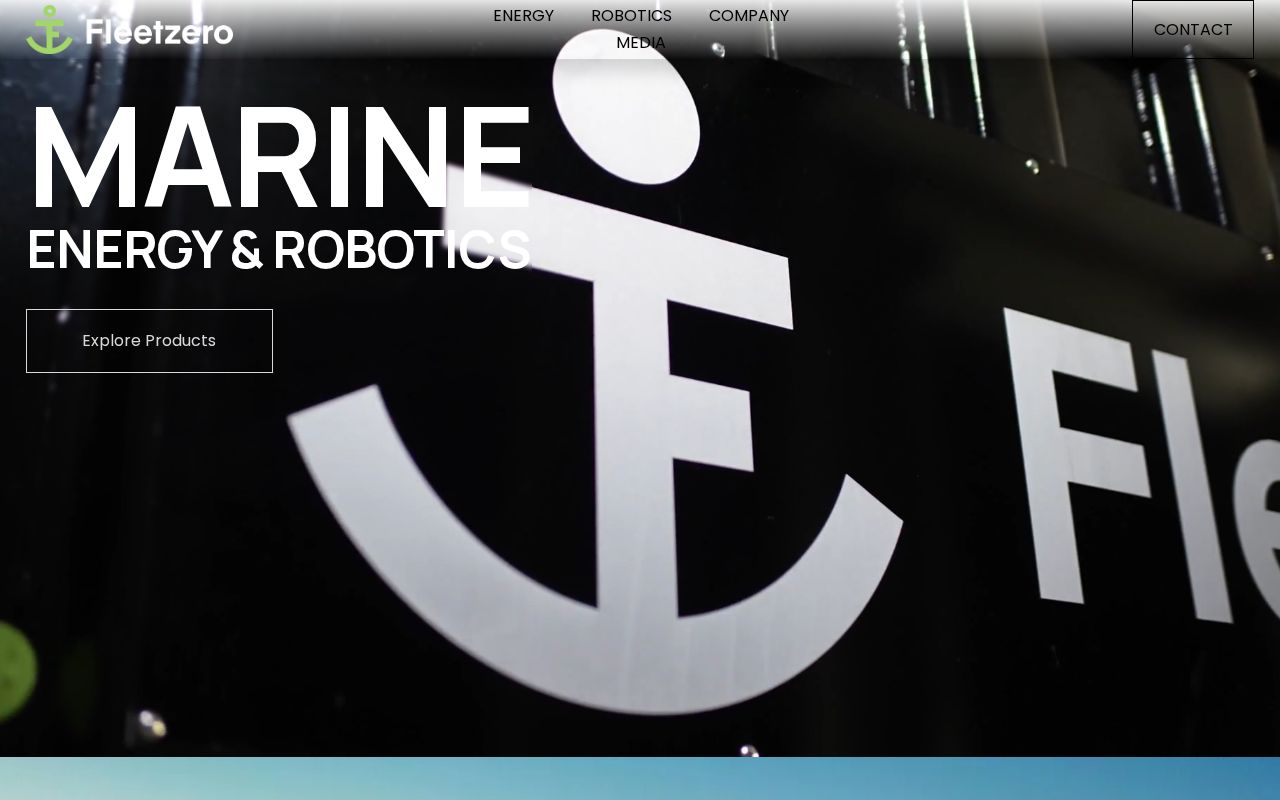
Task: Click the CONTACT button
Action: pos(1193,29)
